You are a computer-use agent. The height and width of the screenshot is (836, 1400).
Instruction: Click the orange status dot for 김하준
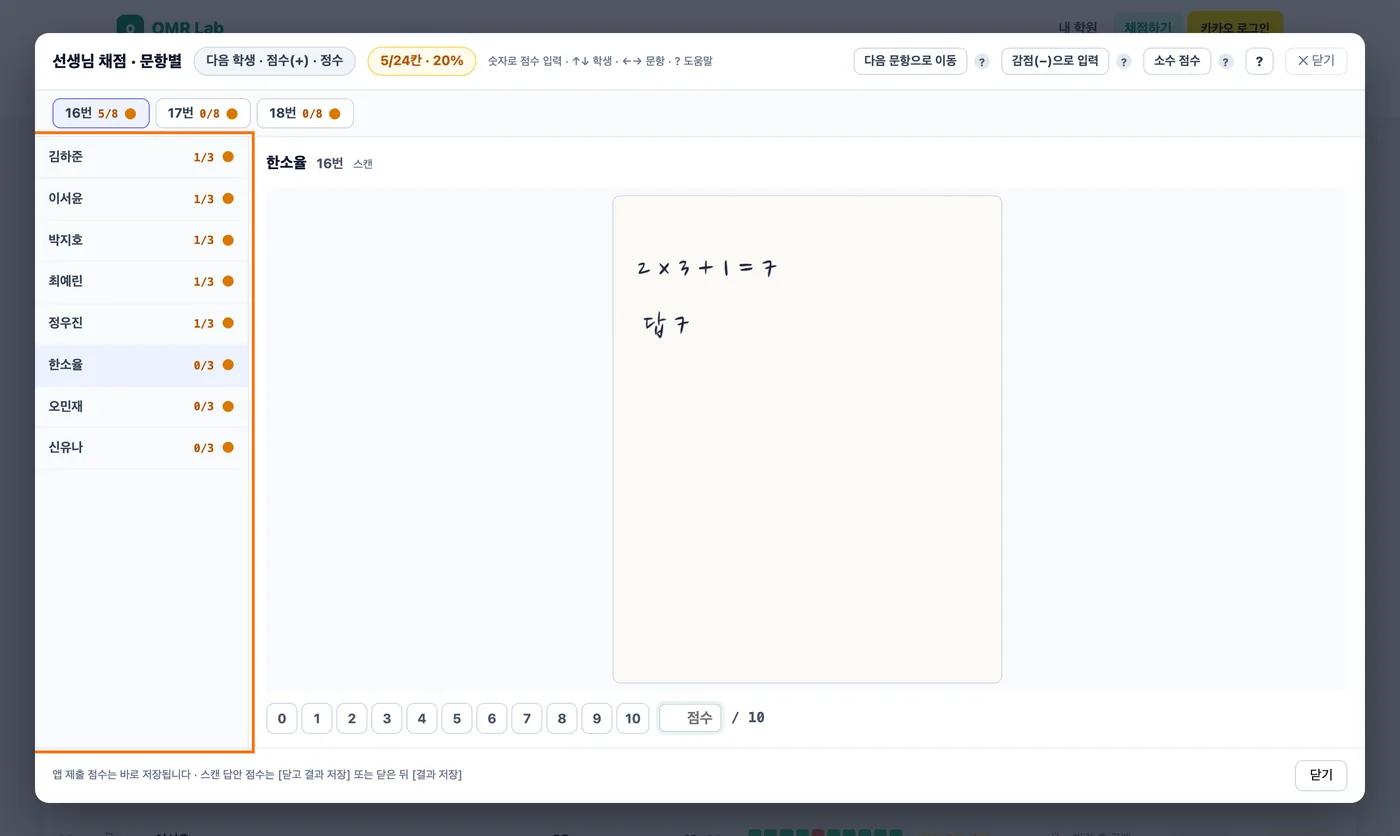(x=228, y=157)
